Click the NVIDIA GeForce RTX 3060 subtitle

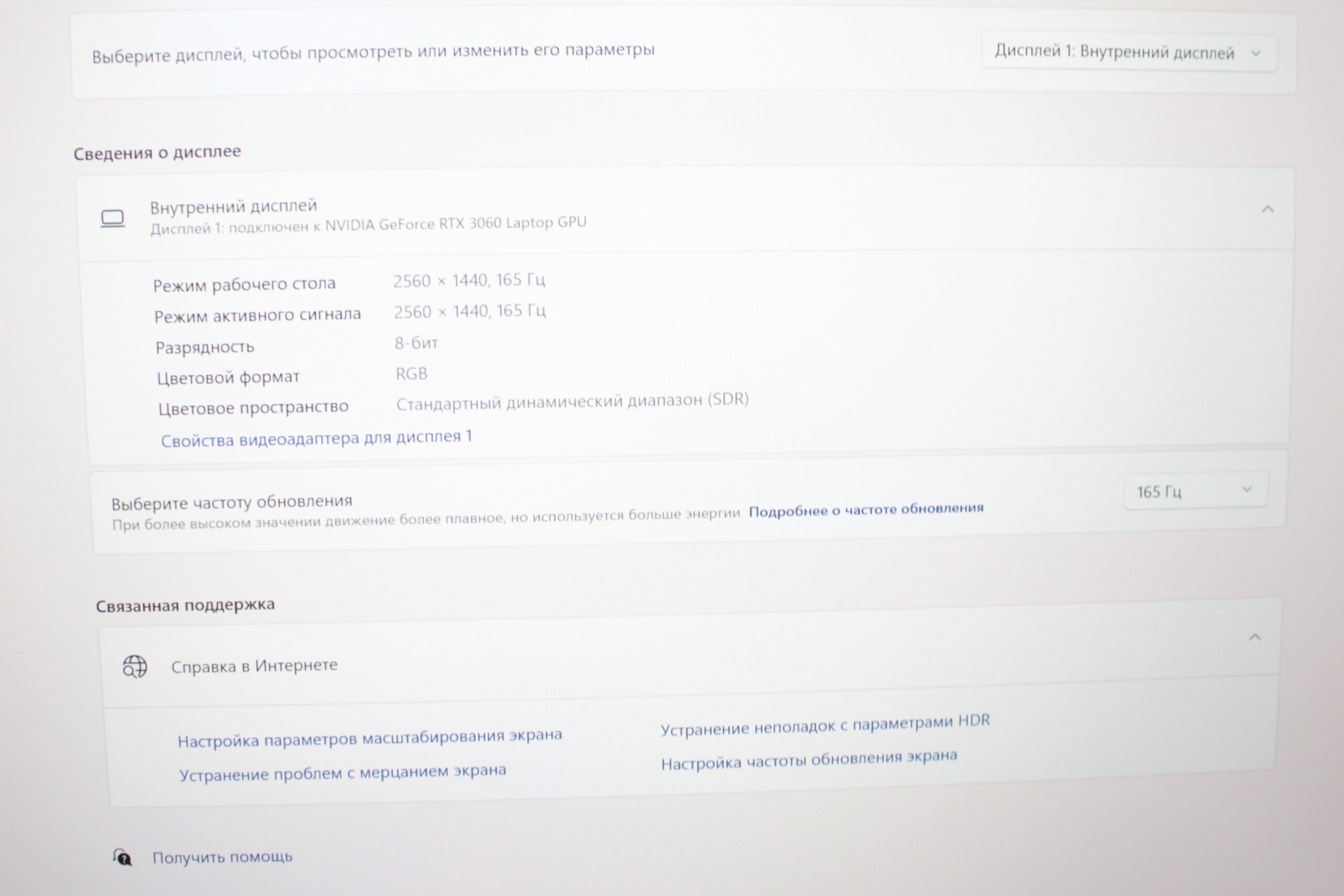point(368,225)
